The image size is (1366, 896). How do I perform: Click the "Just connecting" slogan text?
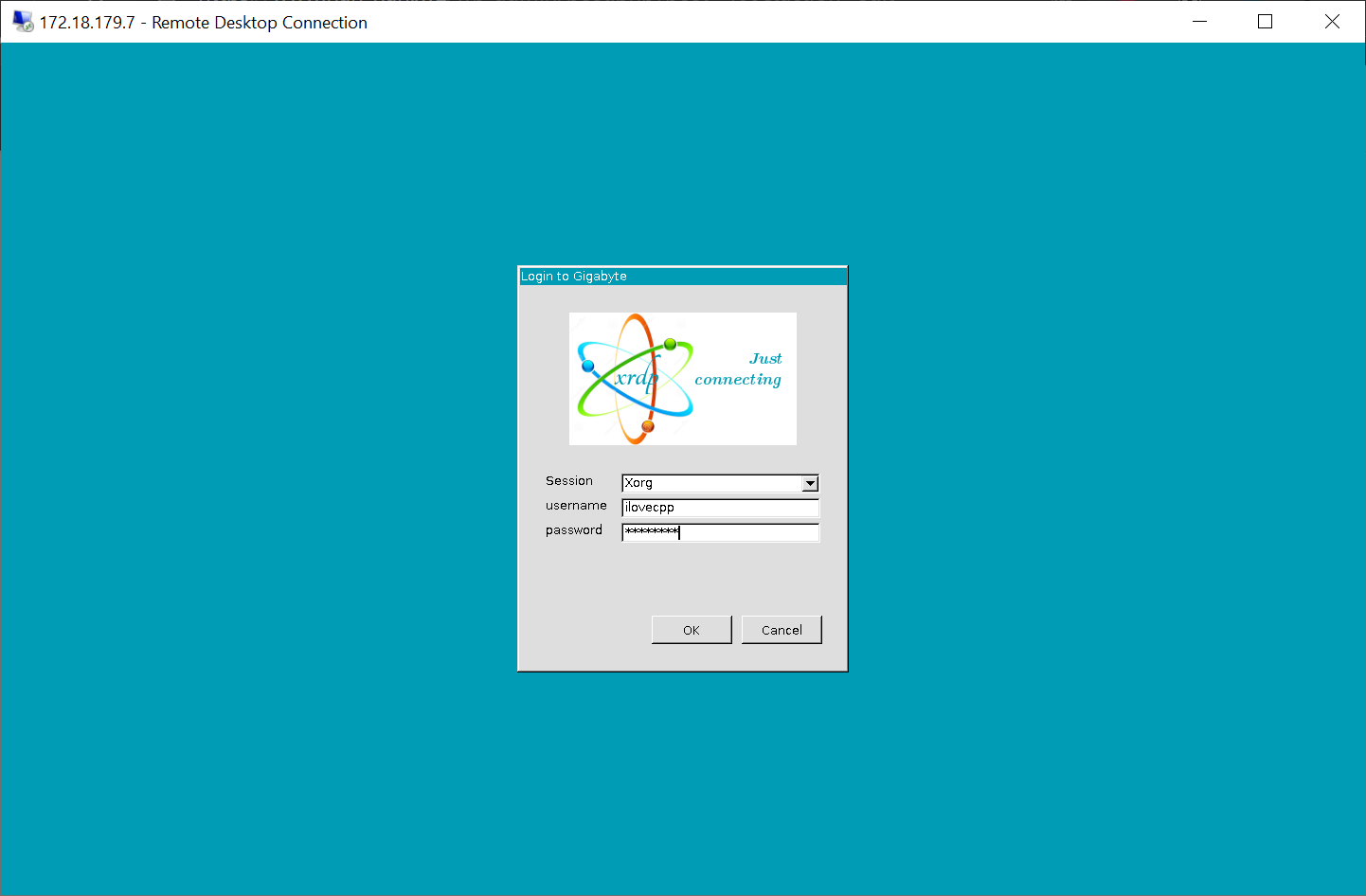[739, 369]
